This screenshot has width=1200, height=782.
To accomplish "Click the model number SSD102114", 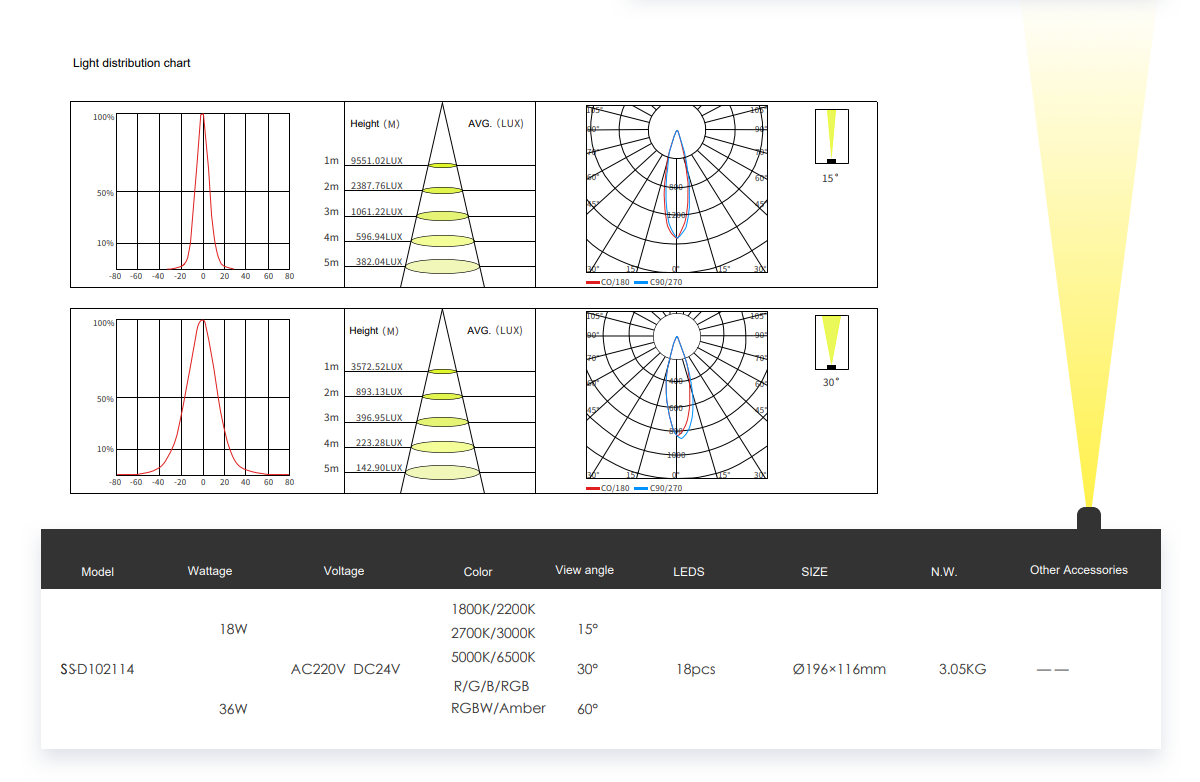I will click(x=97, y=669).
